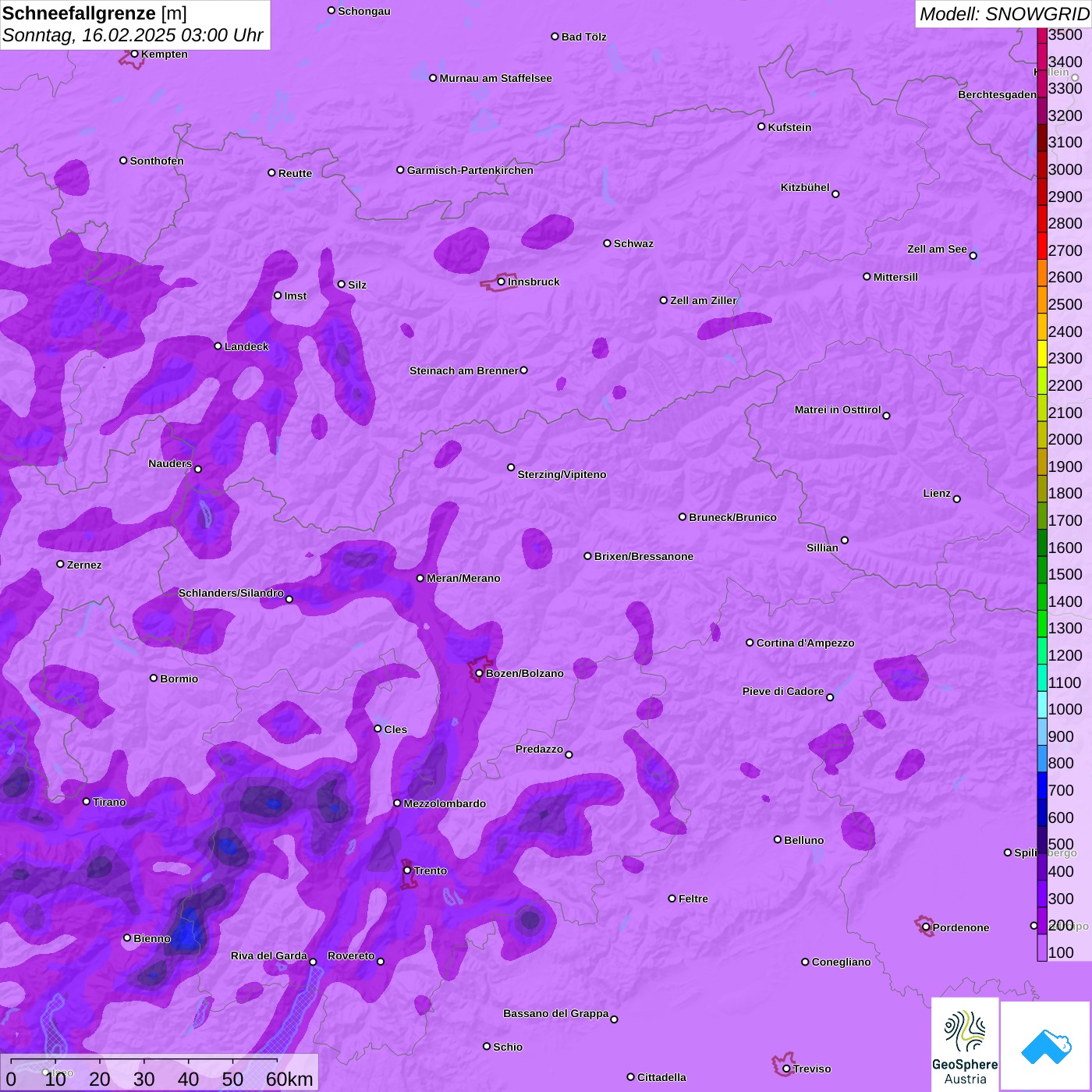Click the 'Garmisch-Partenkirchen' label
The width and height of the screenshot is (1092, 1092).
470,170
